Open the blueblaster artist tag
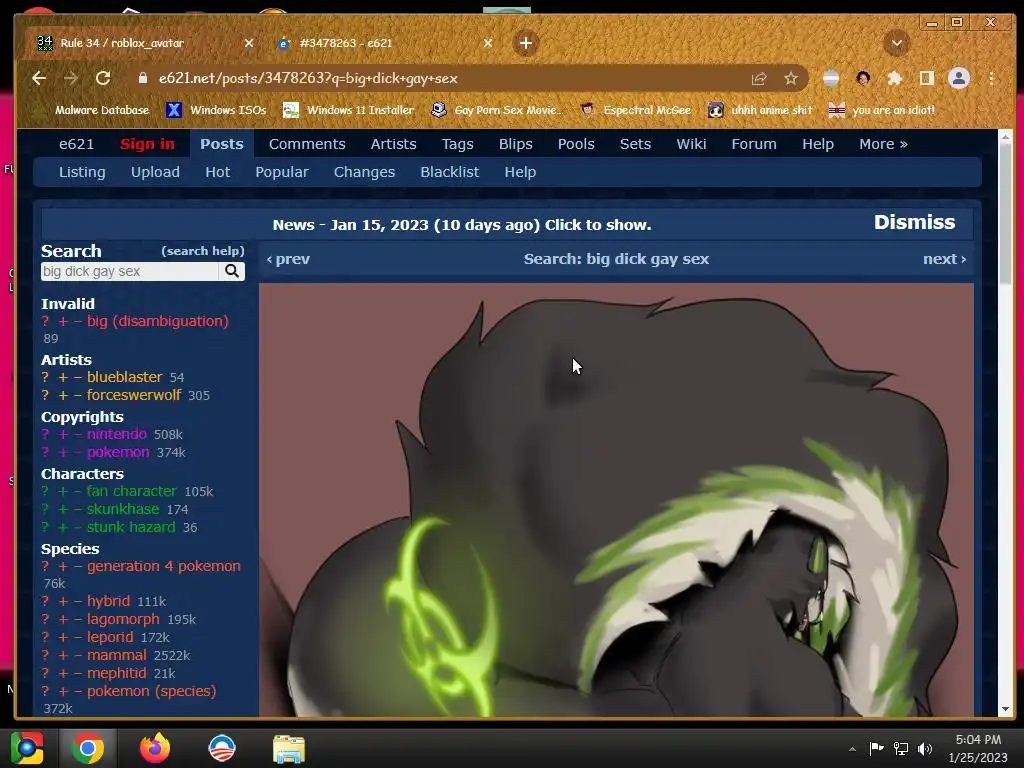The width and height of the screenshot is (1024, 768). coord(125,377)
